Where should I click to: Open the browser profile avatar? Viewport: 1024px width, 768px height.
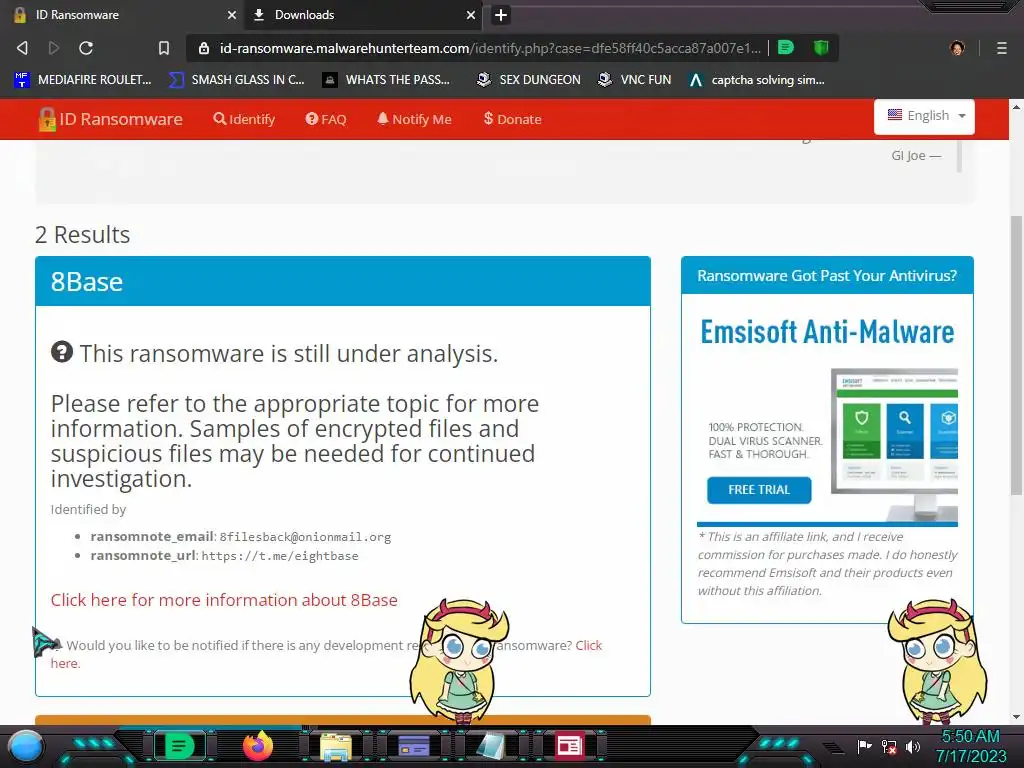point(957,48)
